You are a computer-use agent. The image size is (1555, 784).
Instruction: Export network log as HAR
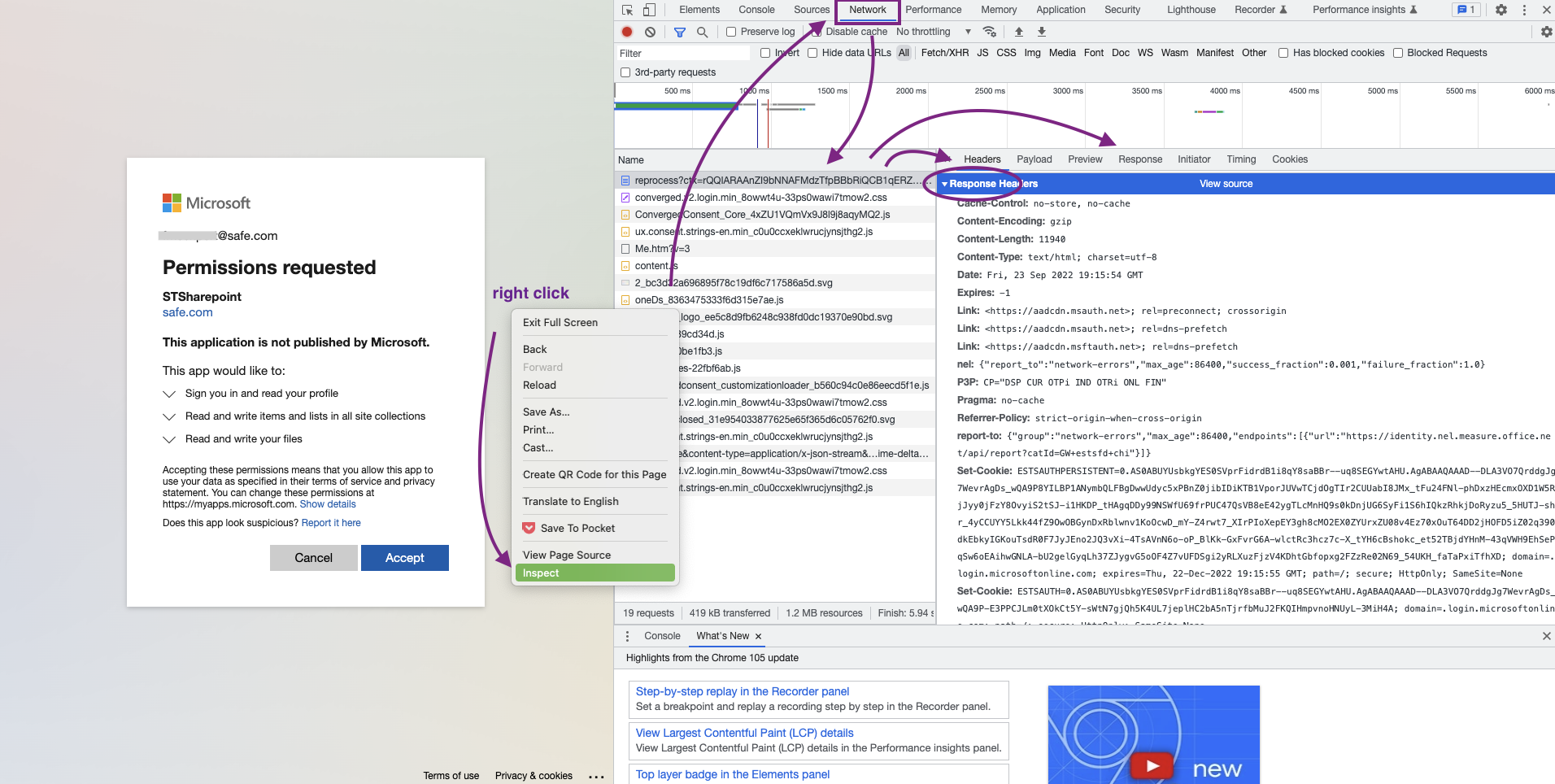coord(1041,31)
